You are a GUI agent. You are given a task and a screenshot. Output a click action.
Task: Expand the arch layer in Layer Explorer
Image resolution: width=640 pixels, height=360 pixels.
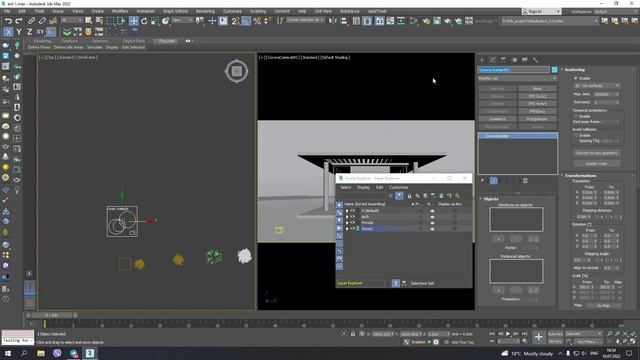click(x=347, y=217)
